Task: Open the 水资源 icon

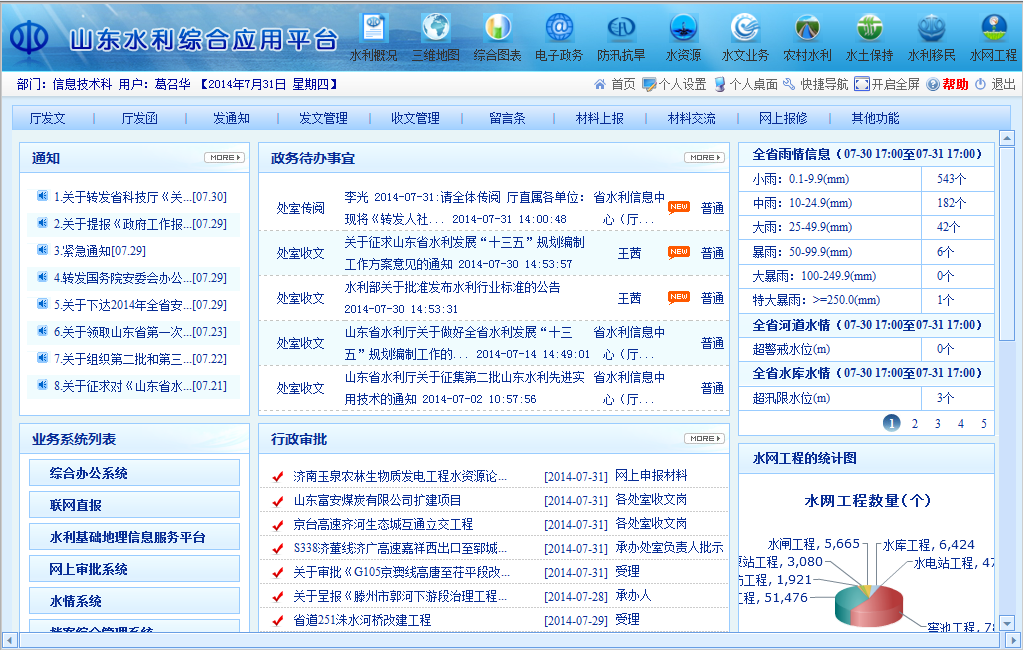Action: coord(683,29)
